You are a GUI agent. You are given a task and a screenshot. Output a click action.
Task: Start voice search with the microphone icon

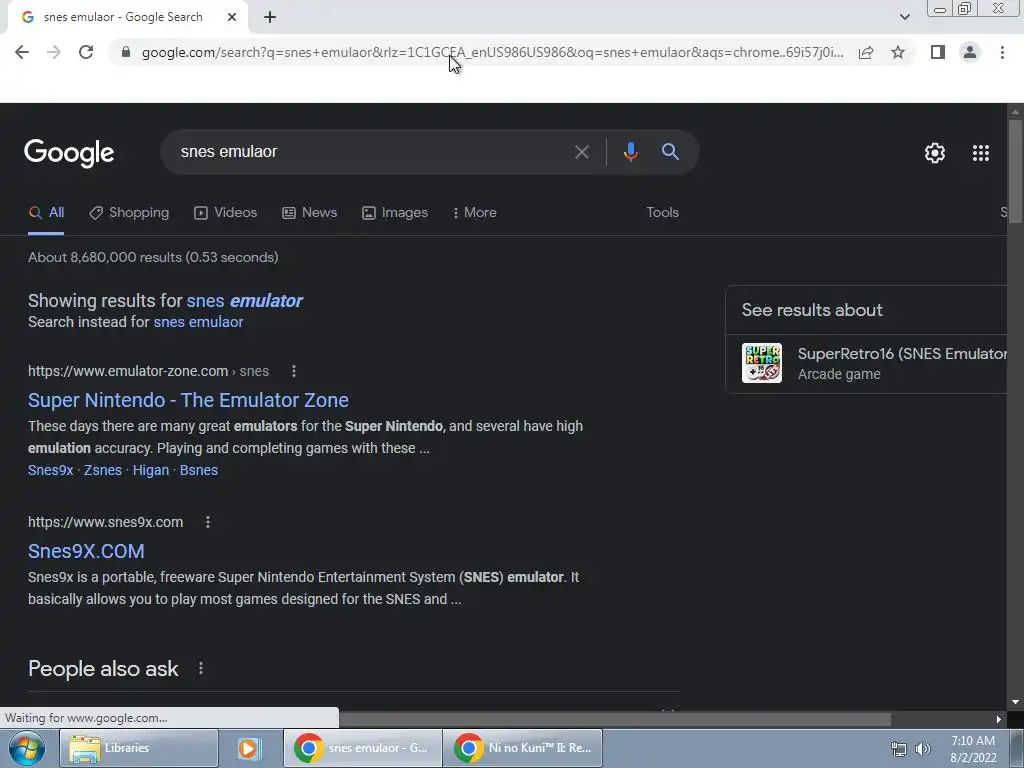click(x=630, y=152)
